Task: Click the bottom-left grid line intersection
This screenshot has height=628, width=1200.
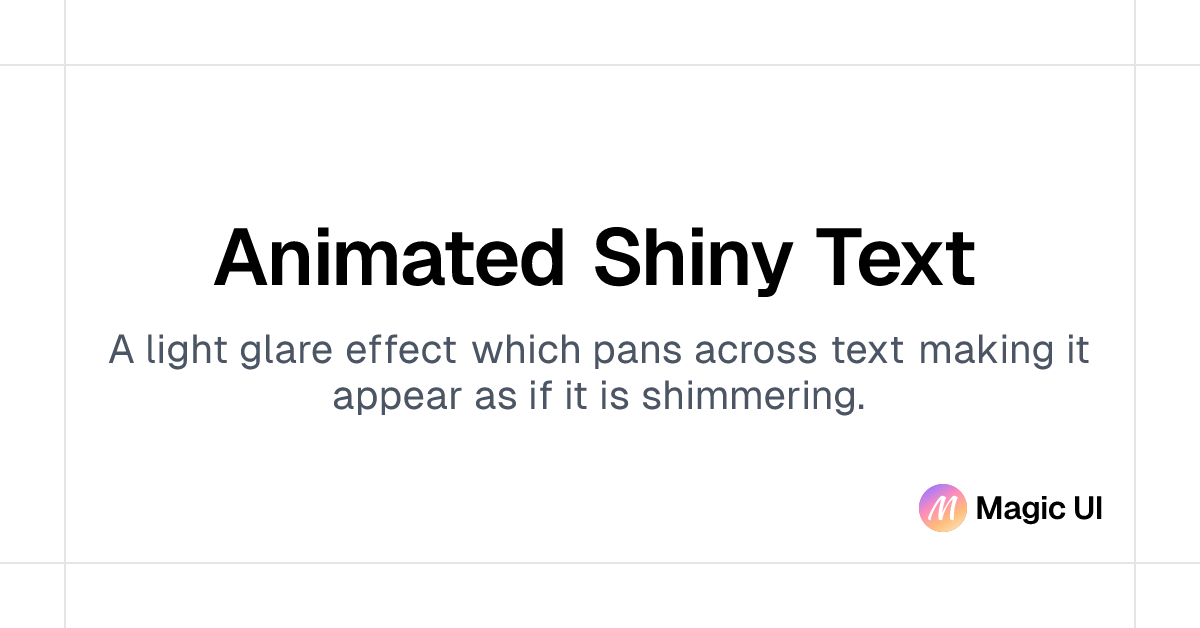Action: tap(65, 563)
